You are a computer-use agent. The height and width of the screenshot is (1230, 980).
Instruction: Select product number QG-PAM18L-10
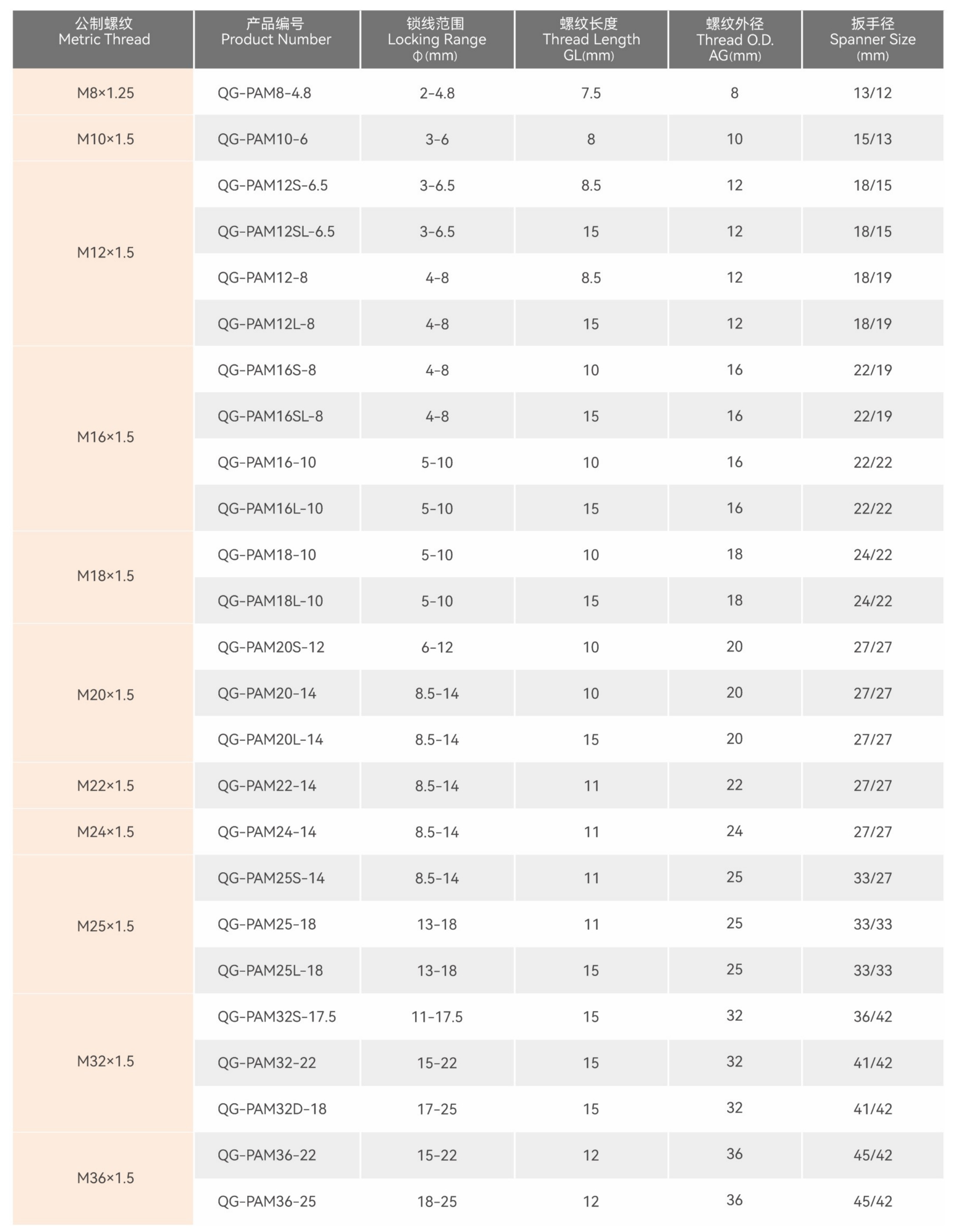[x=270, y=601]
